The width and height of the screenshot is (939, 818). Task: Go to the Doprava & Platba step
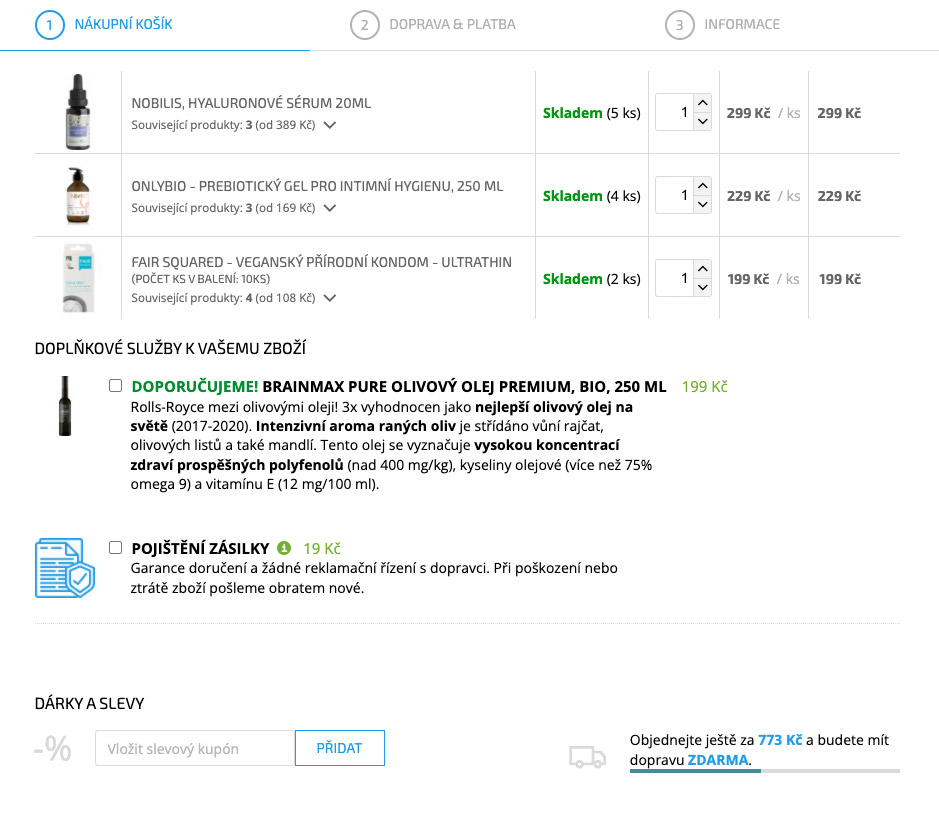click(452, 25)
